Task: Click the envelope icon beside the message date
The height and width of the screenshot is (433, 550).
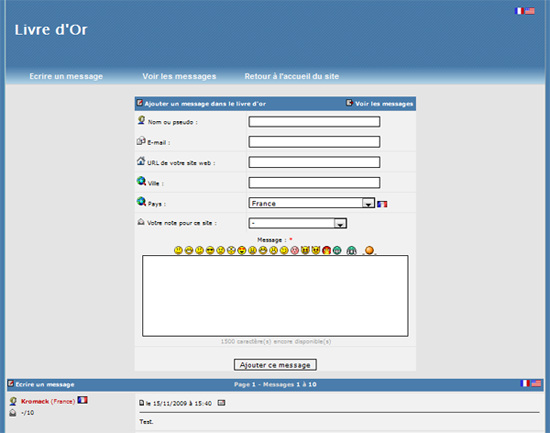Action: tap(221, 403)
